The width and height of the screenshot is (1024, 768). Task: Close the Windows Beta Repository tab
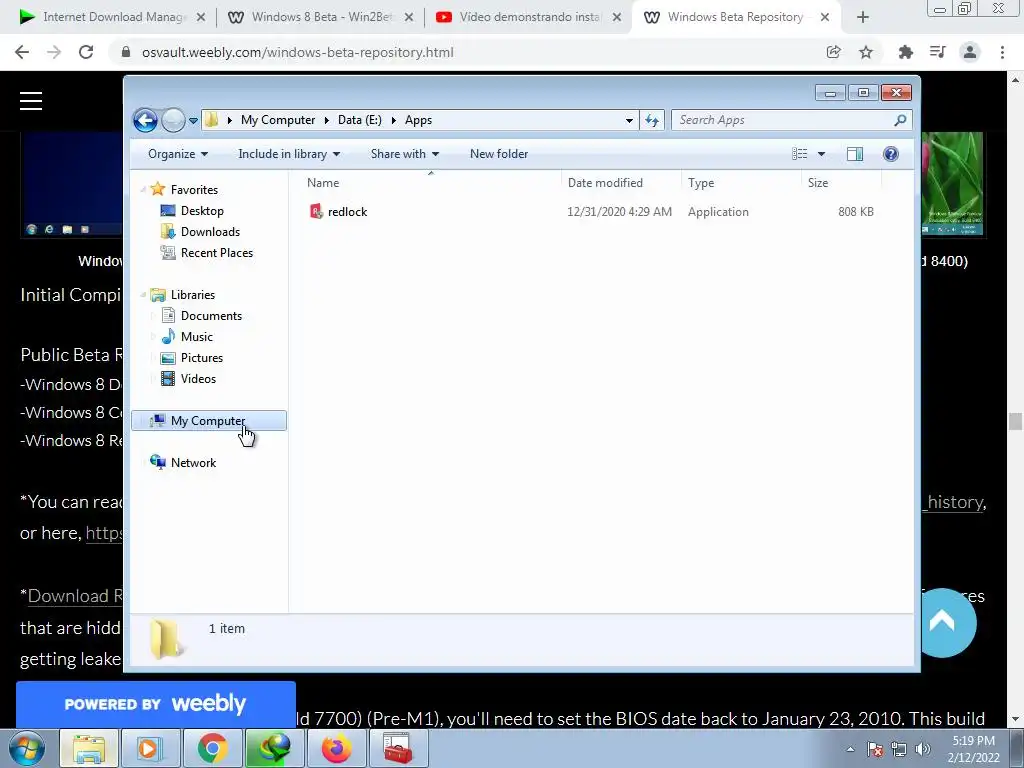825,18
